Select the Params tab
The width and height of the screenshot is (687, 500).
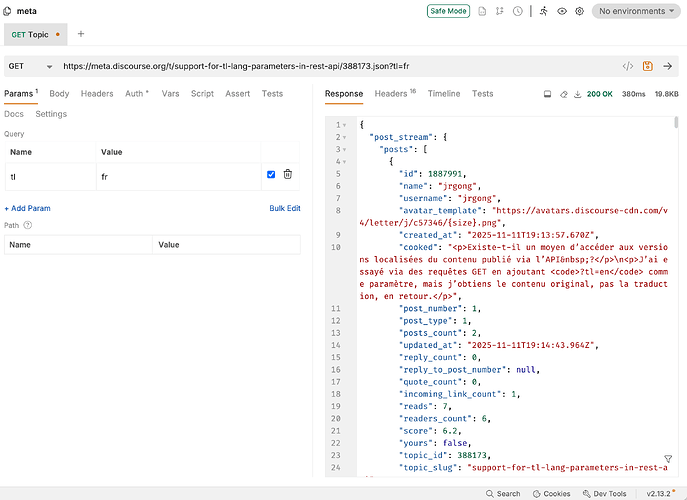point(21,94)
